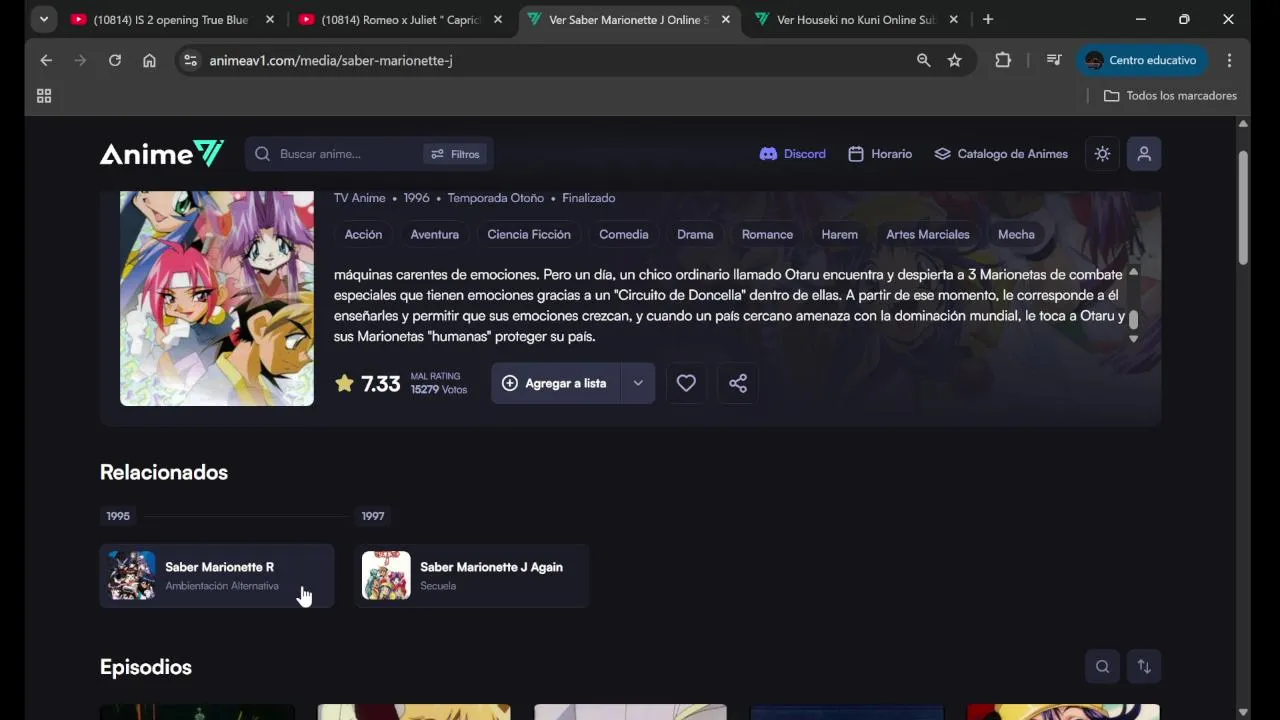Open Todos los marcadores folder

click(1170, 96)
